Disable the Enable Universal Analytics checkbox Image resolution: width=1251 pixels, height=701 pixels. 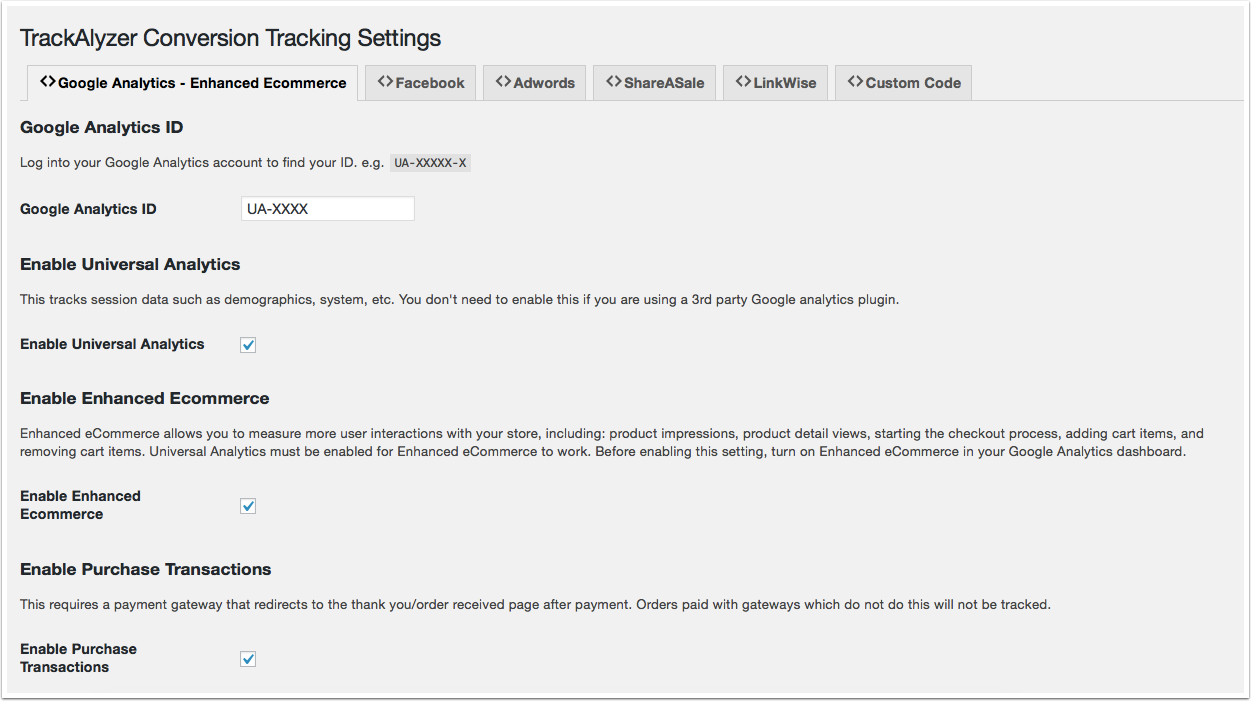[x=248, y=345]
